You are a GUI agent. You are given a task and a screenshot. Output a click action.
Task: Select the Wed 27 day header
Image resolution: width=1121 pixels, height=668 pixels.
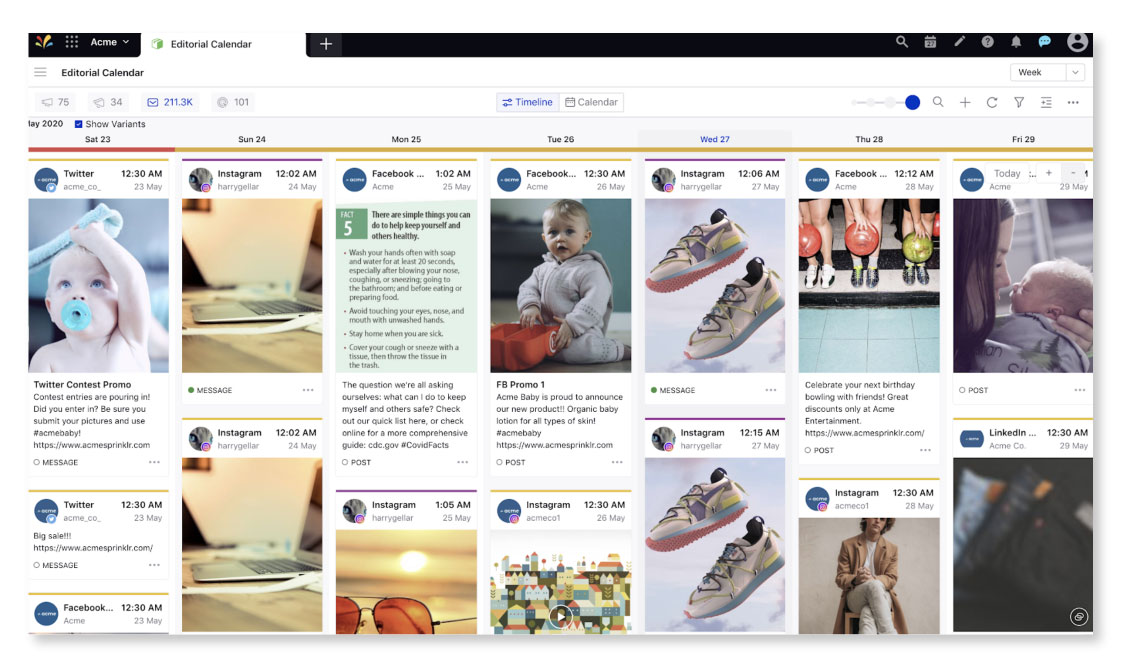coord(715,139)
